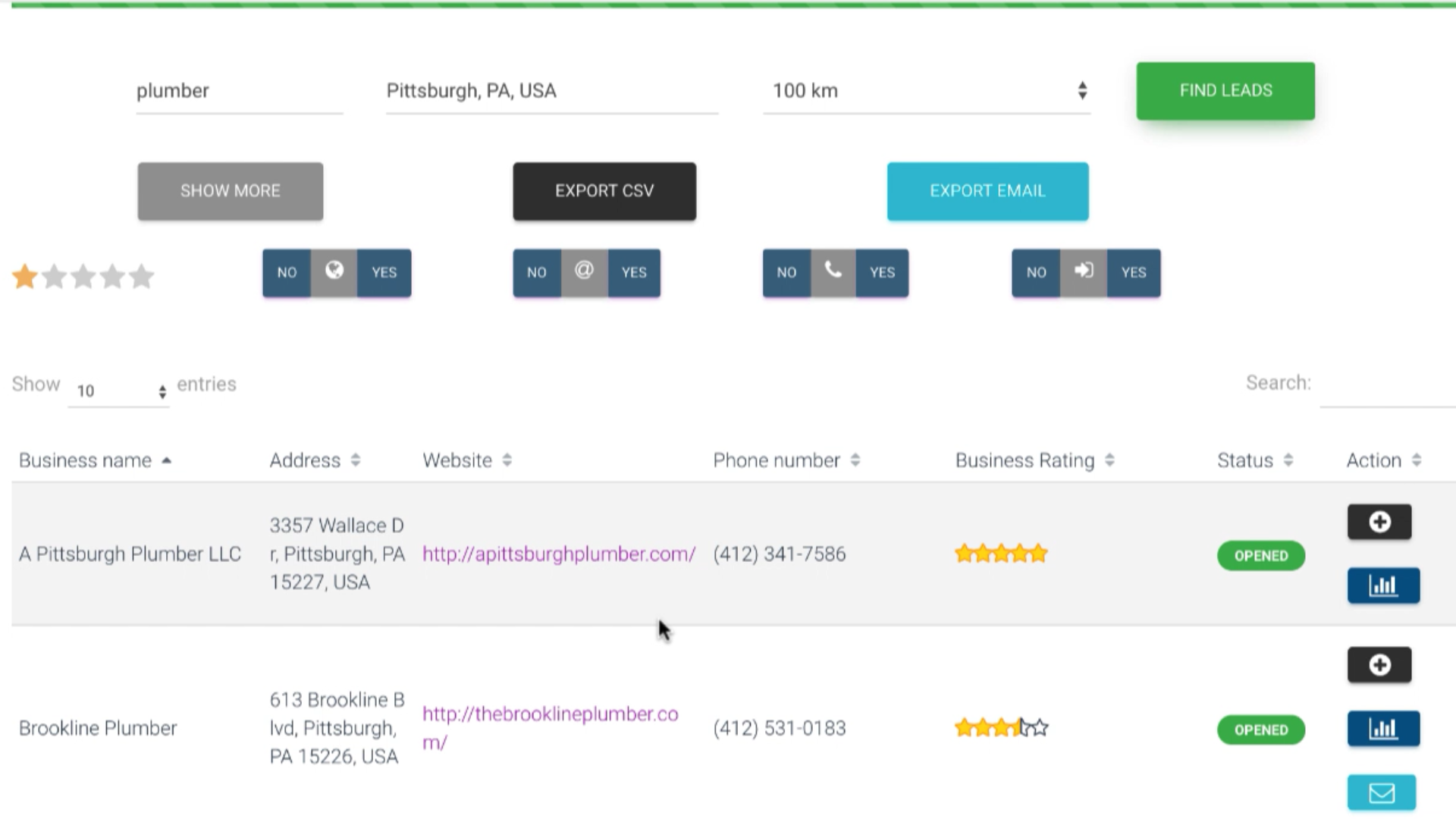Click the @ email filter icon

coord(584,271)
